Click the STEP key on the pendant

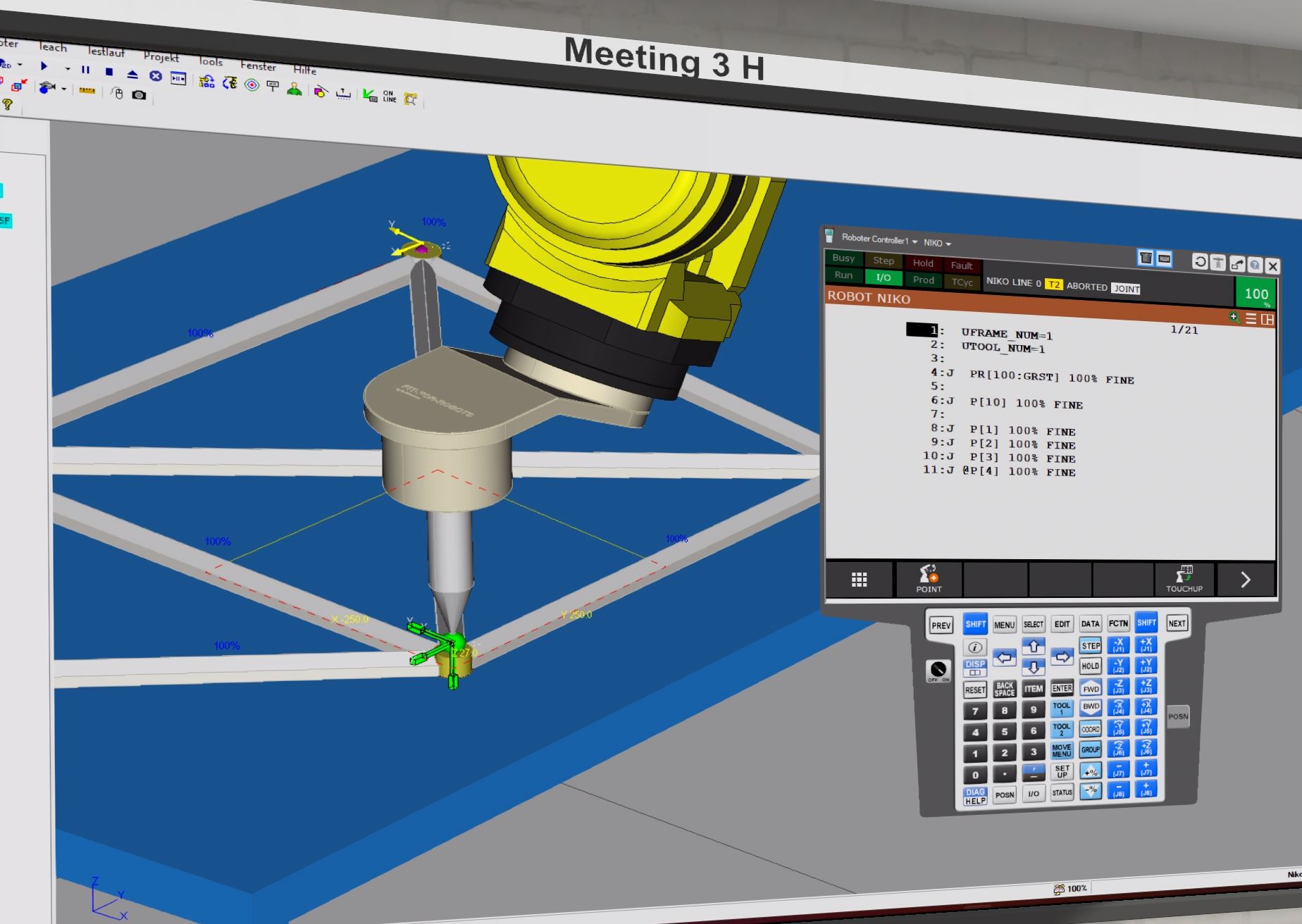[x=1091, y=646]
